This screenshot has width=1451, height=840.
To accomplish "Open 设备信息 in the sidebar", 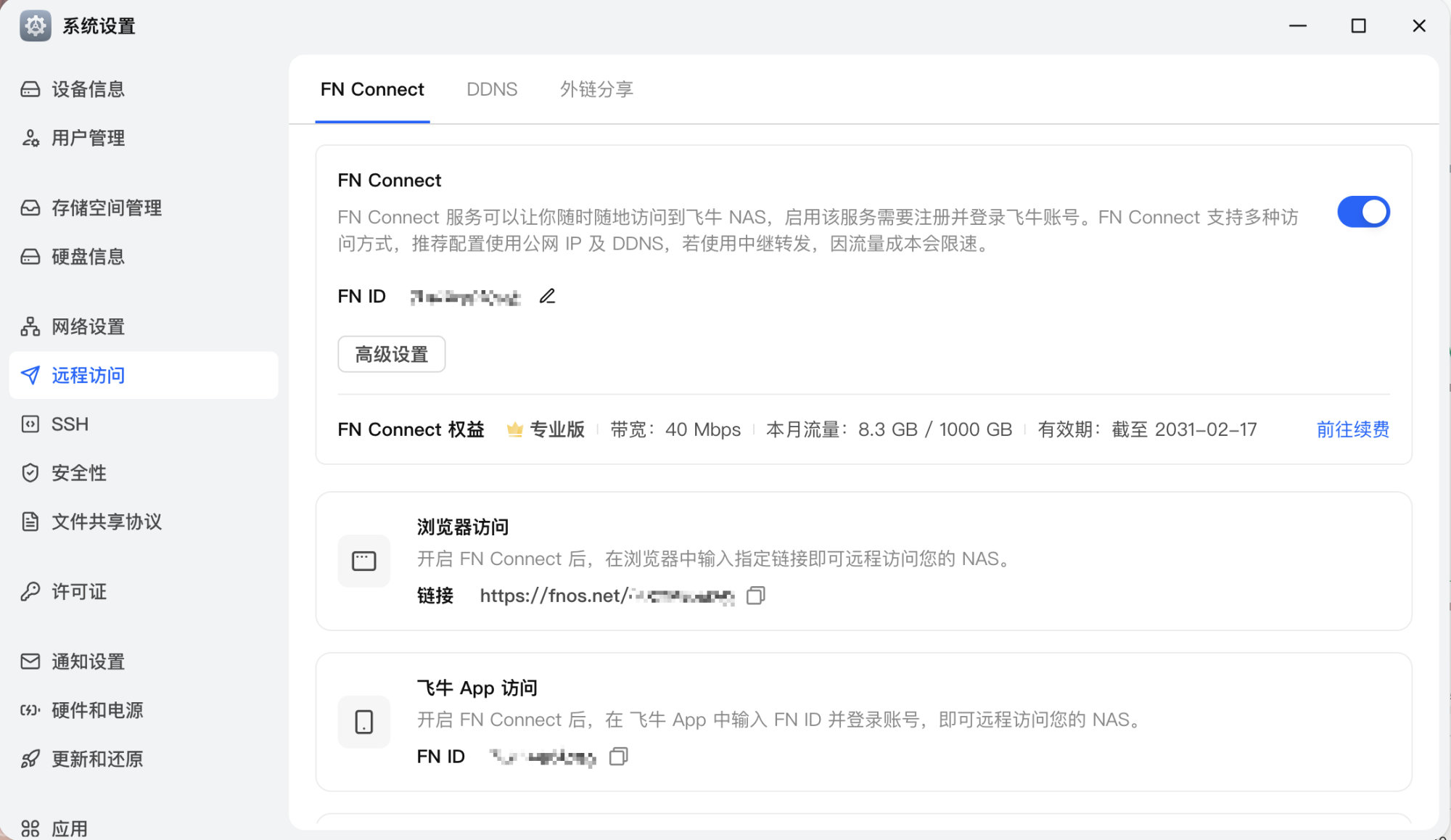I will click(x=88, y=89).
